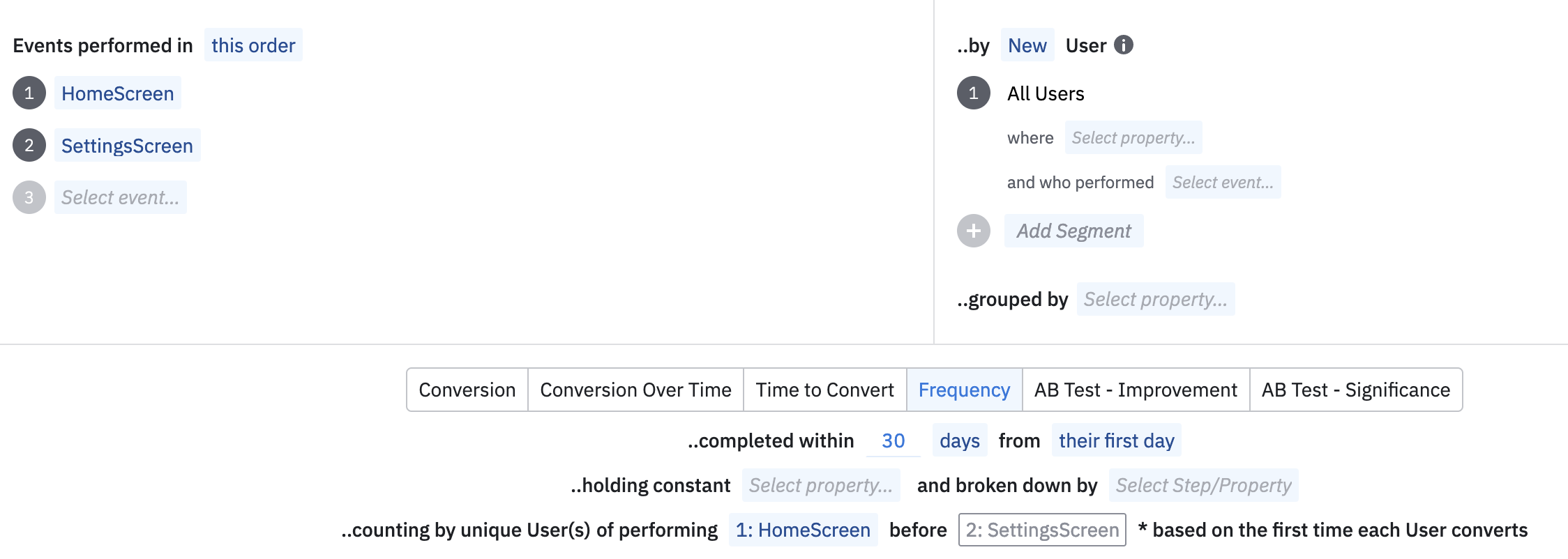Screen dimensions: 1568x559
Task: Click the Add Segment button
Action: (1073, 231)
